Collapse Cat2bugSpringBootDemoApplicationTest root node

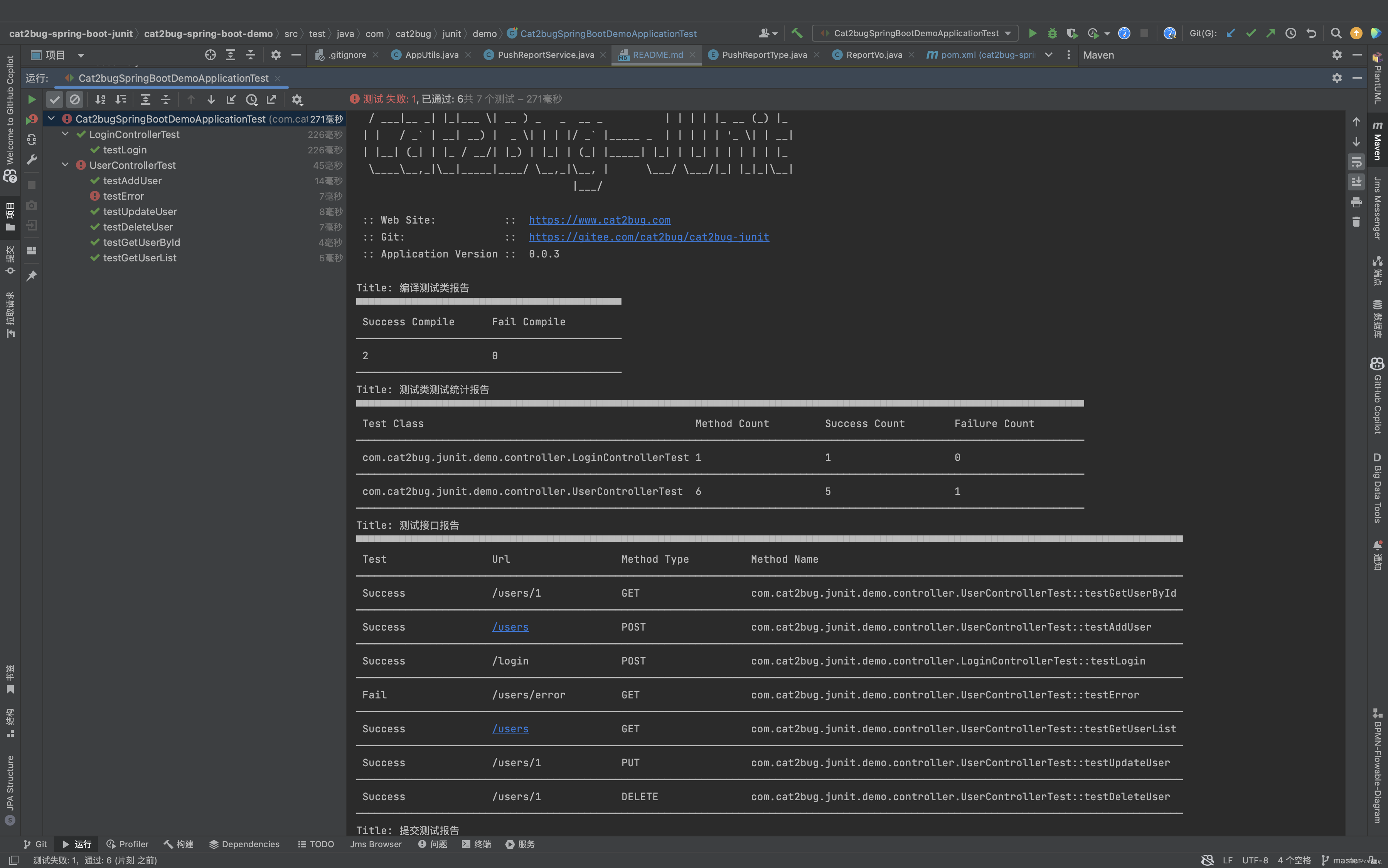(x=51, y=118)
